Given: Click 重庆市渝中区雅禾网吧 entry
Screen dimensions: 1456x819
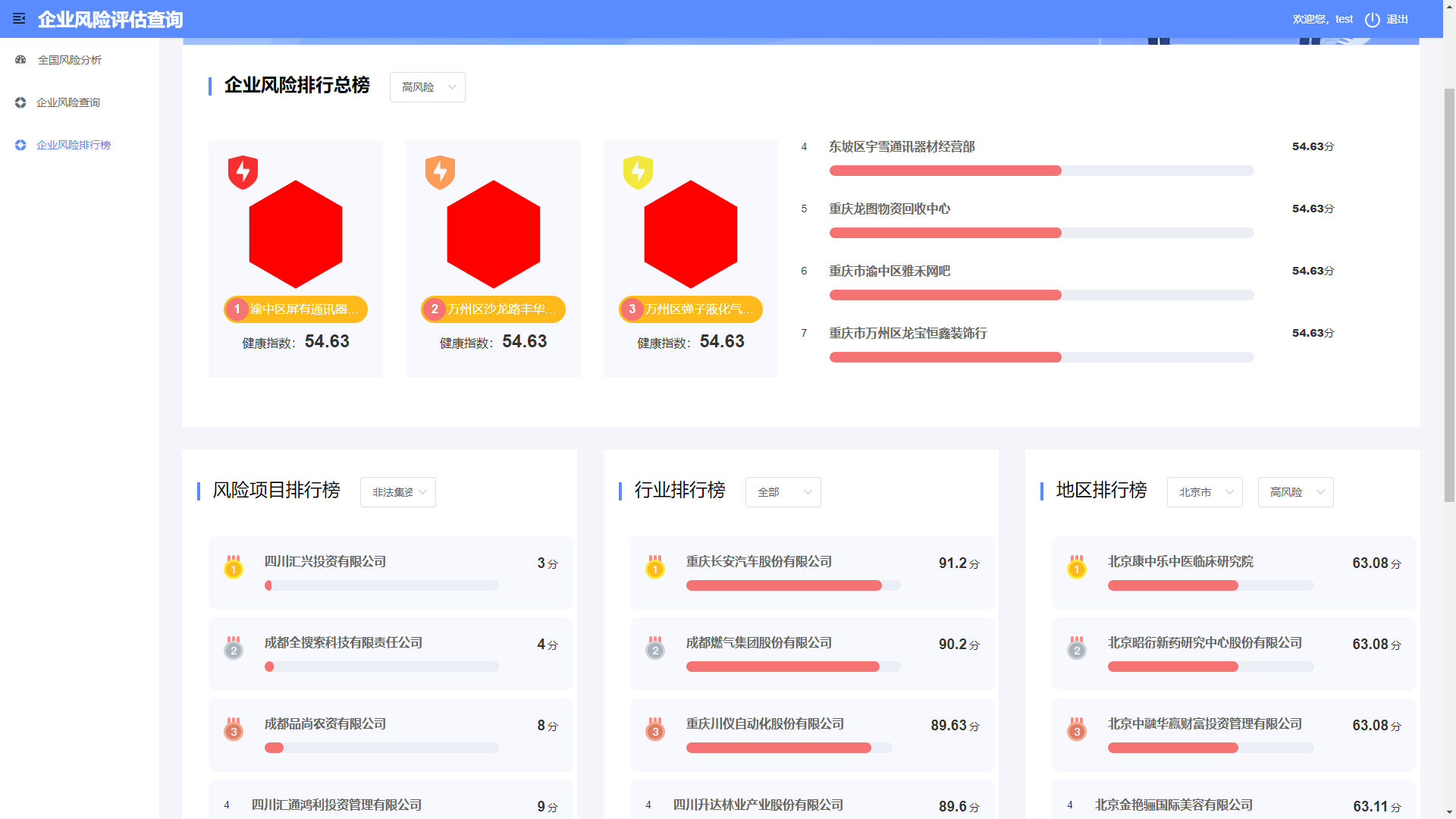Looking at the screenshot, I should point(890,271).
